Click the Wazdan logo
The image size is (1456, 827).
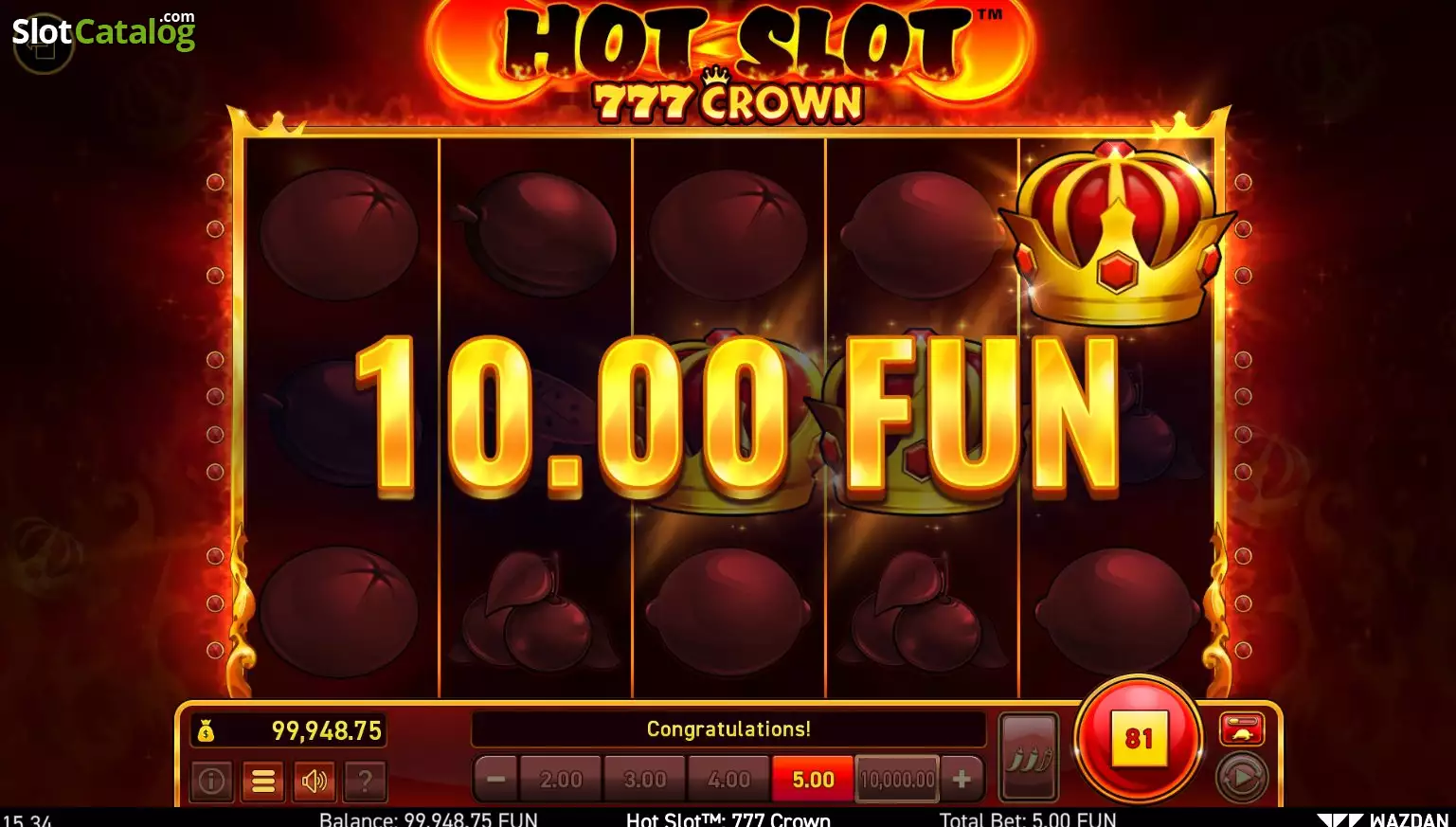1383,819
